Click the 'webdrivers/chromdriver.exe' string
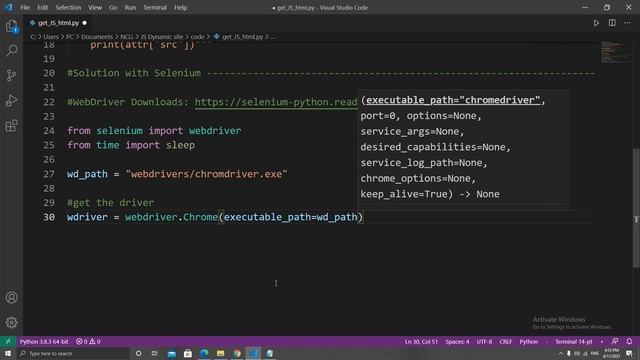Image resolution: width=640 pixels, height=360 pixels. coord(207,174)
